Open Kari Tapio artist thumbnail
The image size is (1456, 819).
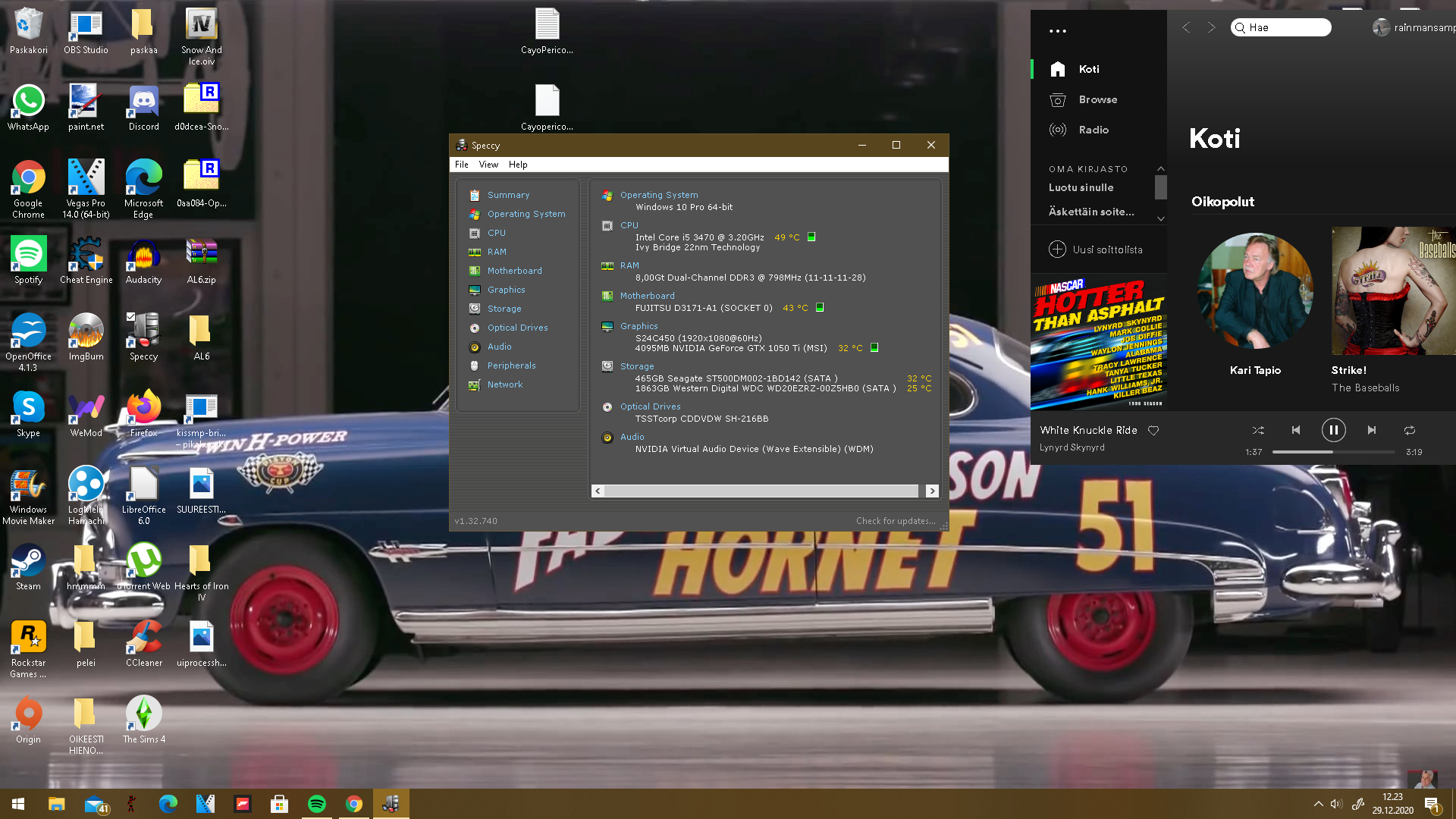tap(1255, 290)
